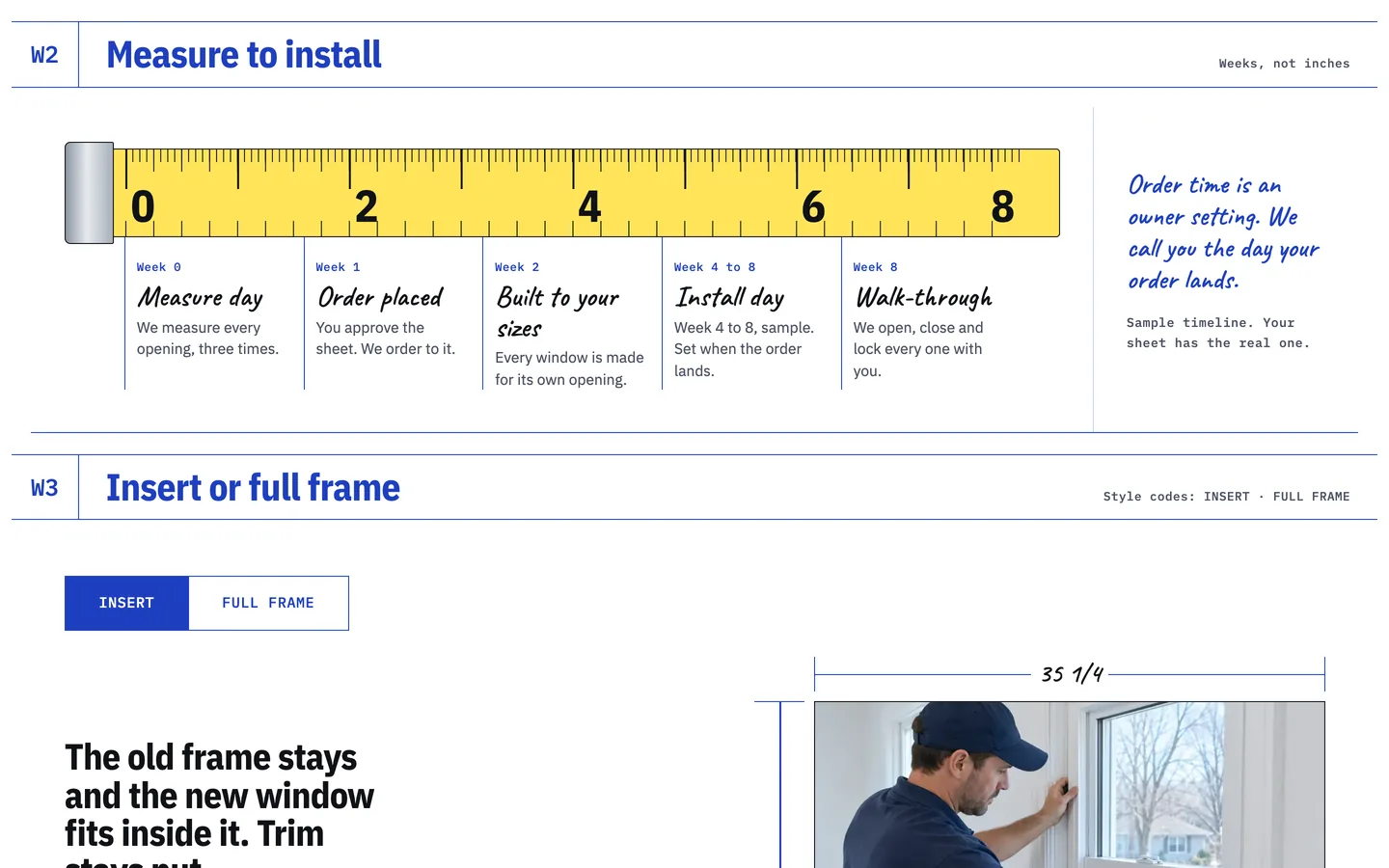Screen dimensions: 1389x868
Task: Select the "Measure day" step title
Action: click(200, 297)
